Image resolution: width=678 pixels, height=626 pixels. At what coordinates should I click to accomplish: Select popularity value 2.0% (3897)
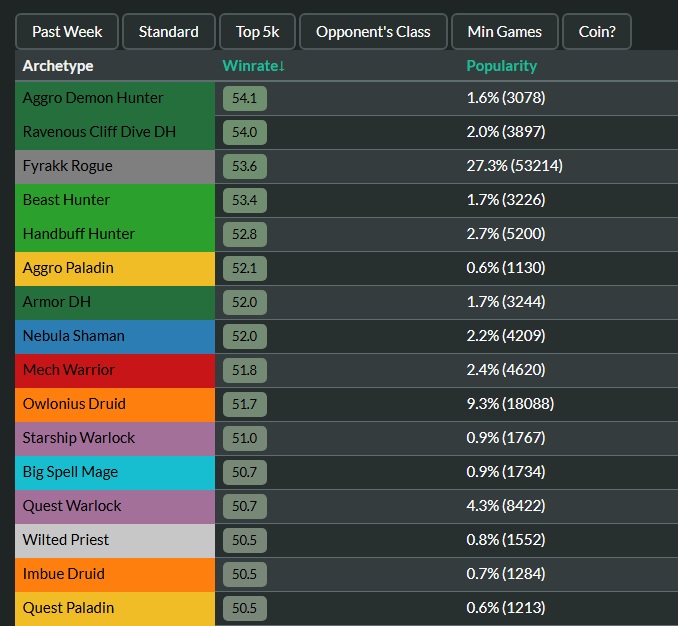[x=506, y=132]
